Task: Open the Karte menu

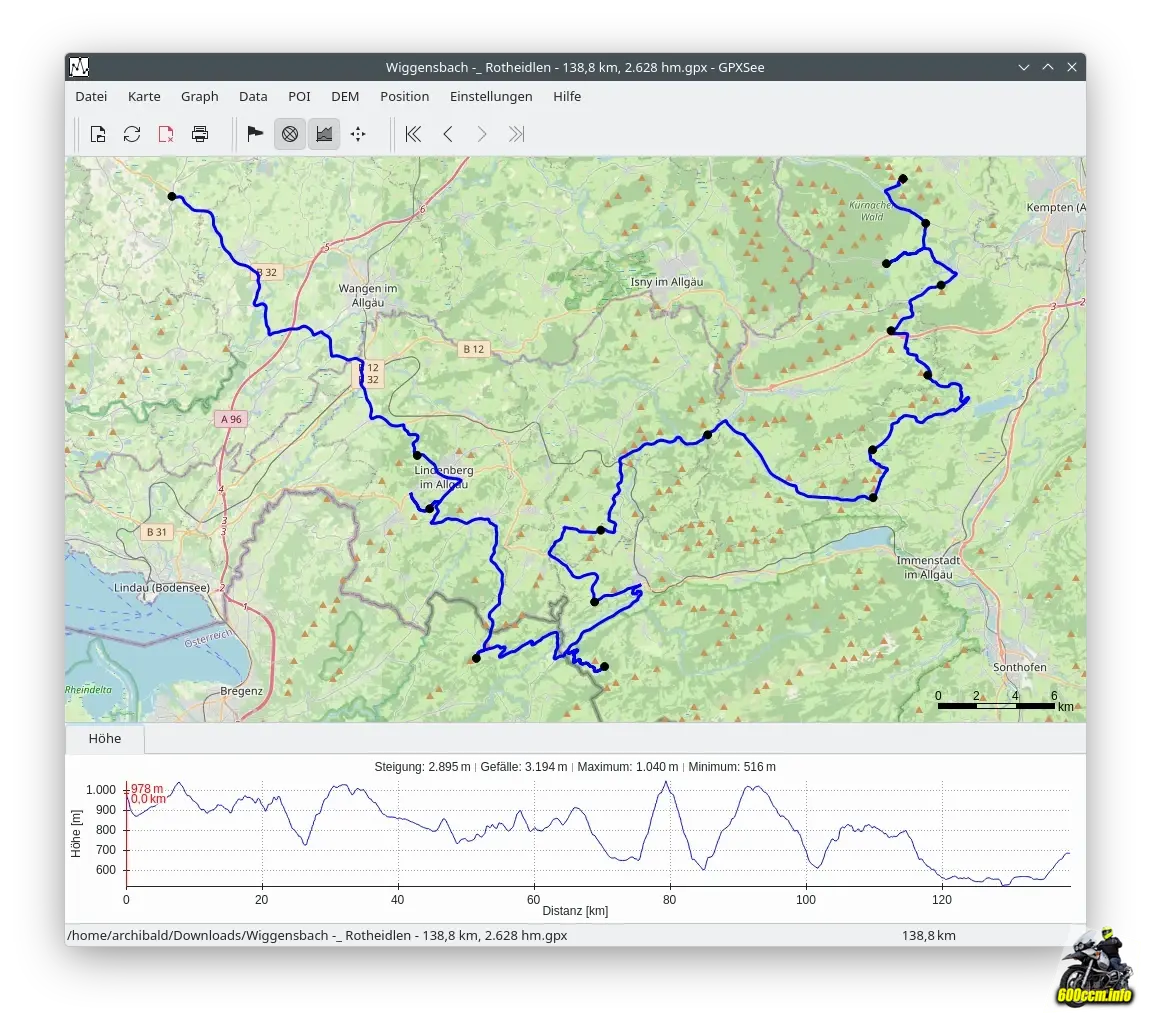Action: (144, 97)
